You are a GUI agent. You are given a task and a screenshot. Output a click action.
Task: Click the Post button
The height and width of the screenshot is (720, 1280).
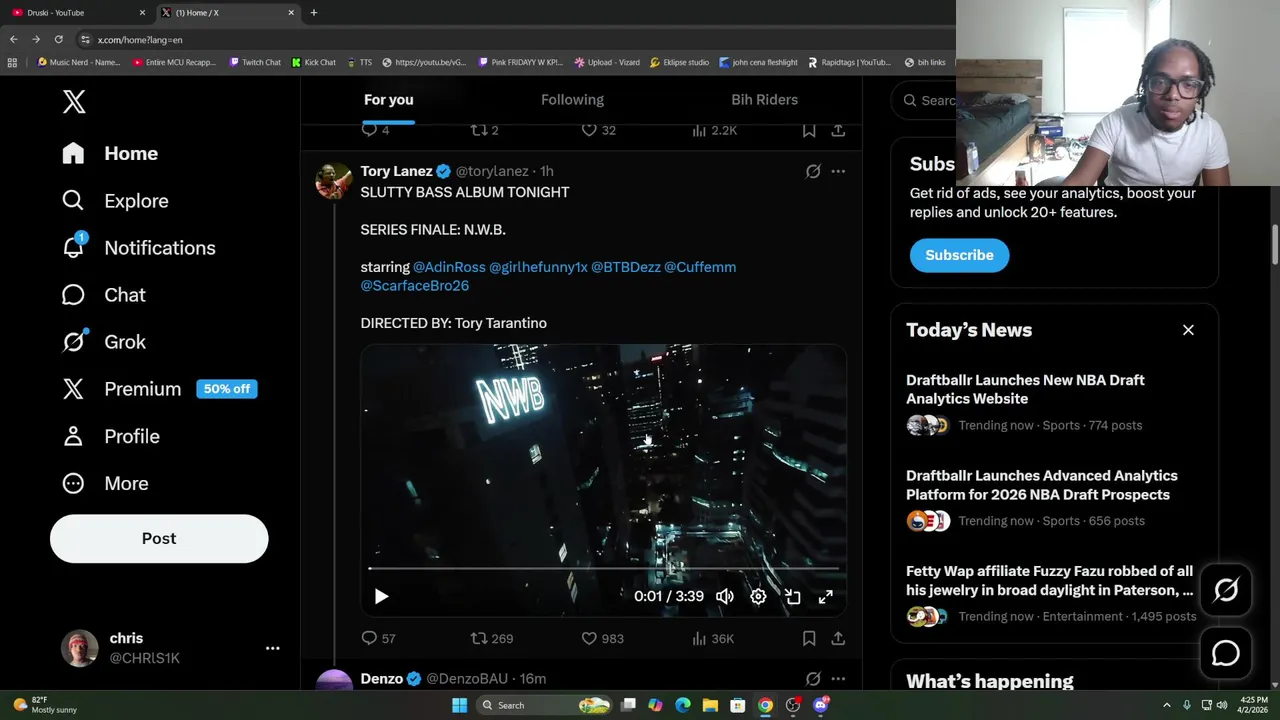click(x=159, y=538)
